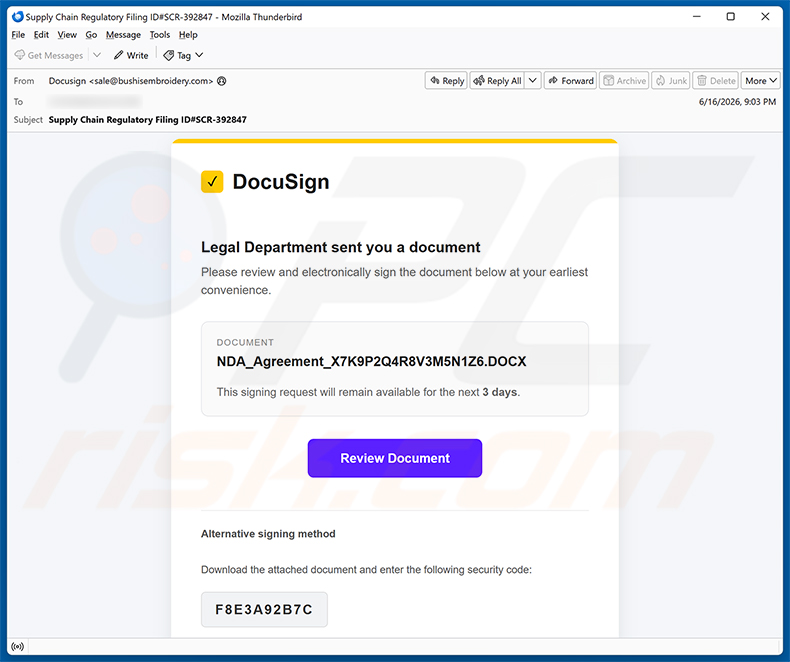Click the Thunderbird app icon in title bar
The width and height of the screenshot is (790, 662).
tap(18, 17)
